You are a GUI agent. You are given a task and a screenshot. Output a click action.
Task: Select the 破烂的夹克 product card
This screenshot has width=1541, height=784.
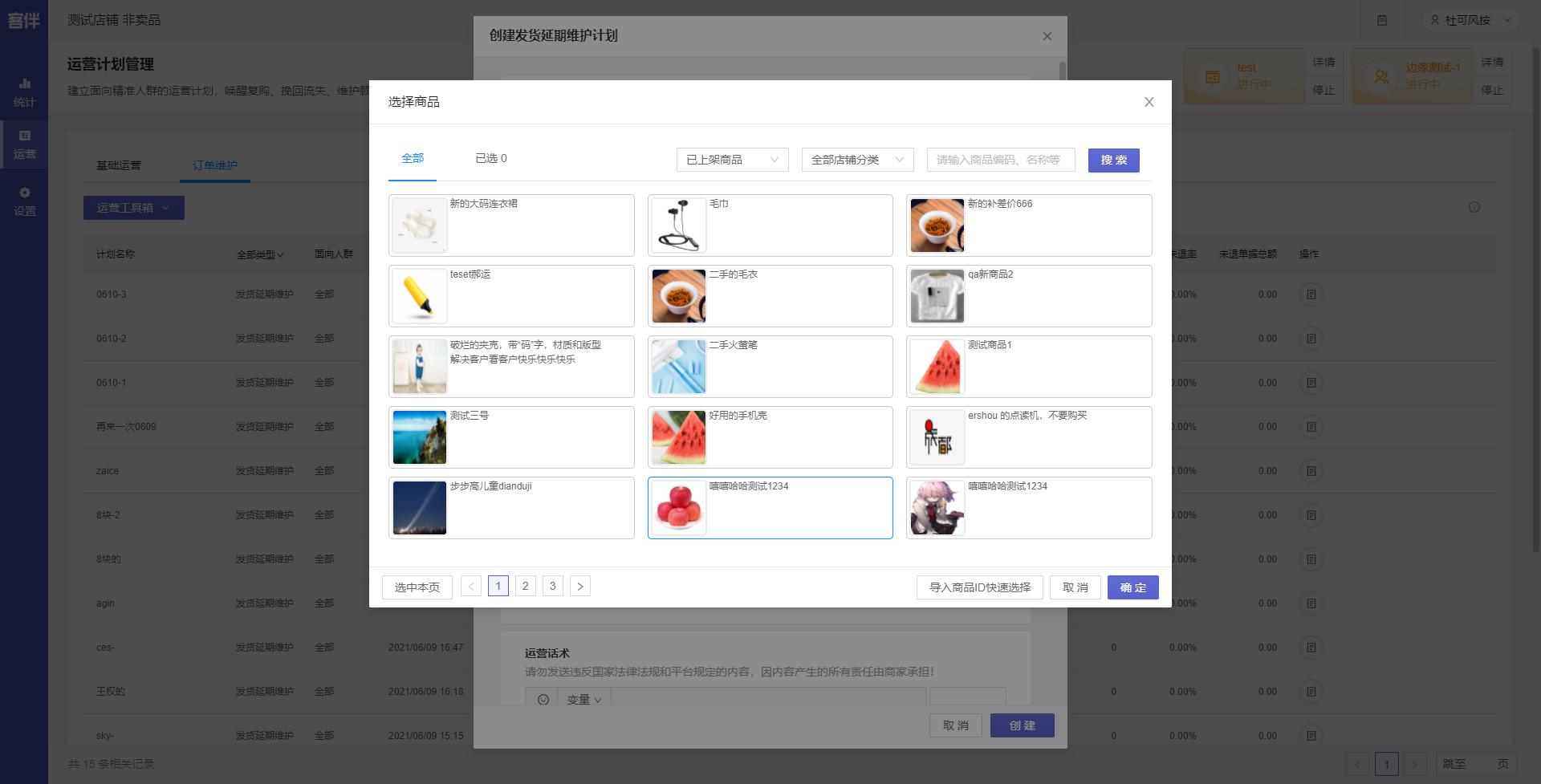tap(511, 367)
